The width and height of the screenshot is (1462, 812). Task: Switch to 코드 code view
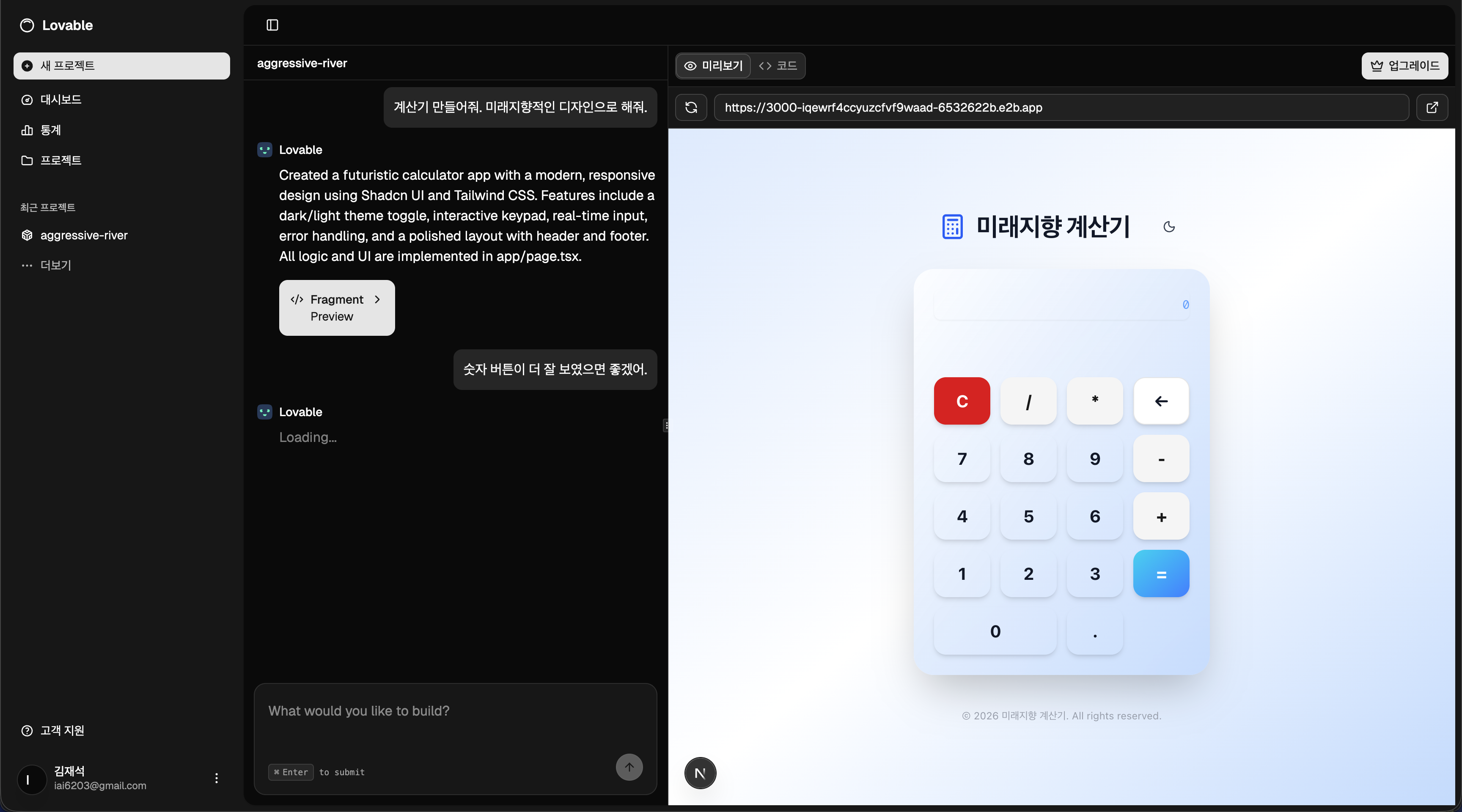pyautogui.click(x=778, y=66)
